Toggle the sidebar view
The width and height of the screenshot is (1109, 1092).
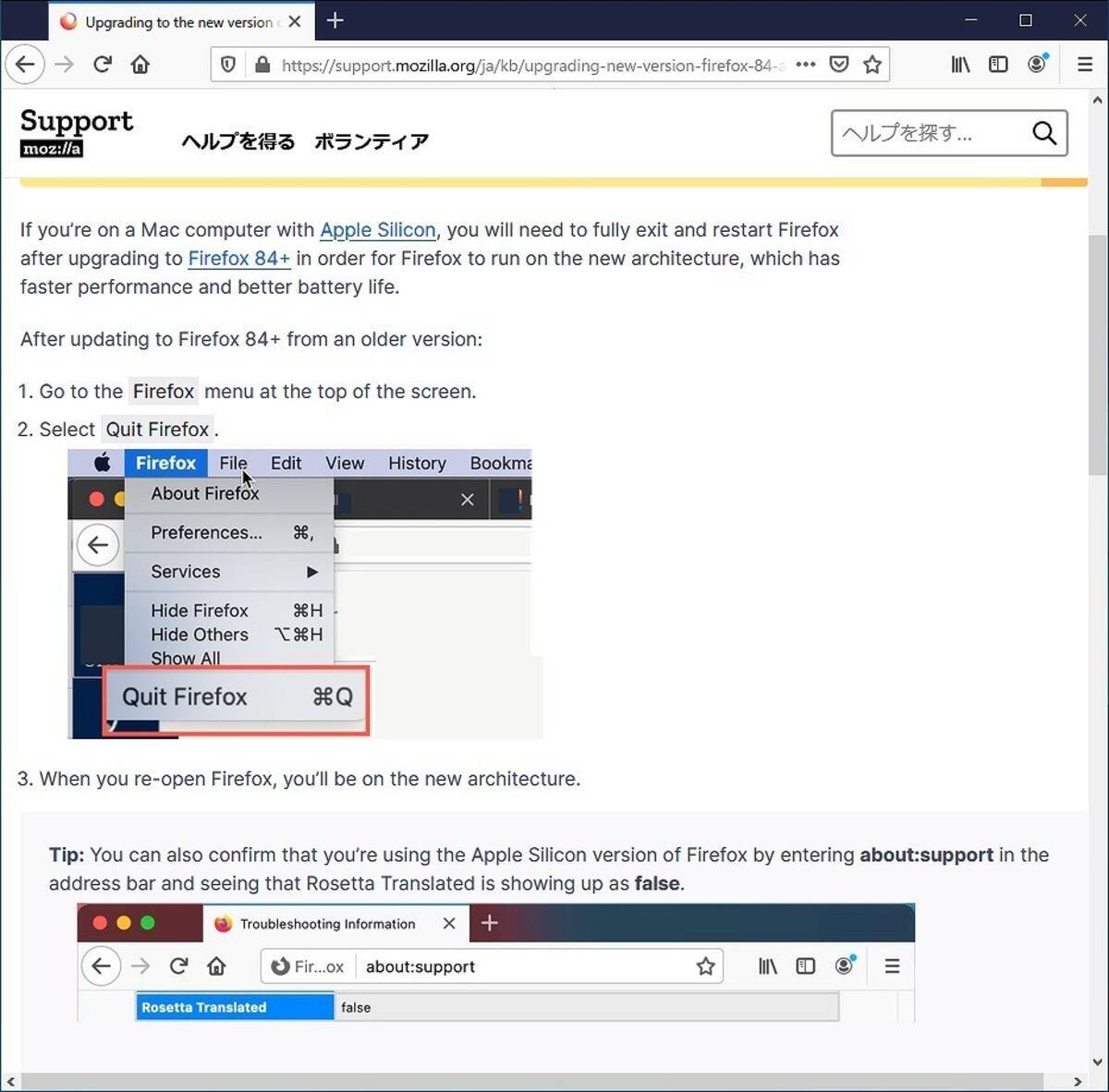click(x=998, y=65)
